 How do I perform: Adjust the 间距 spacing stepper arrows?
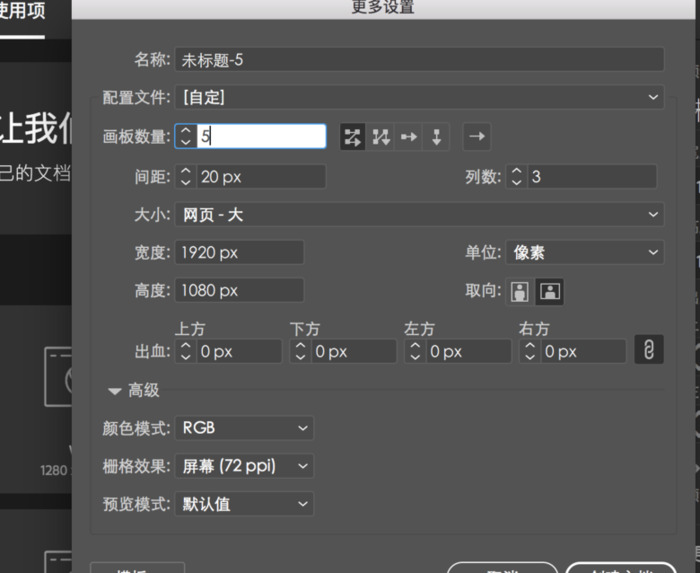click(186, 177)
